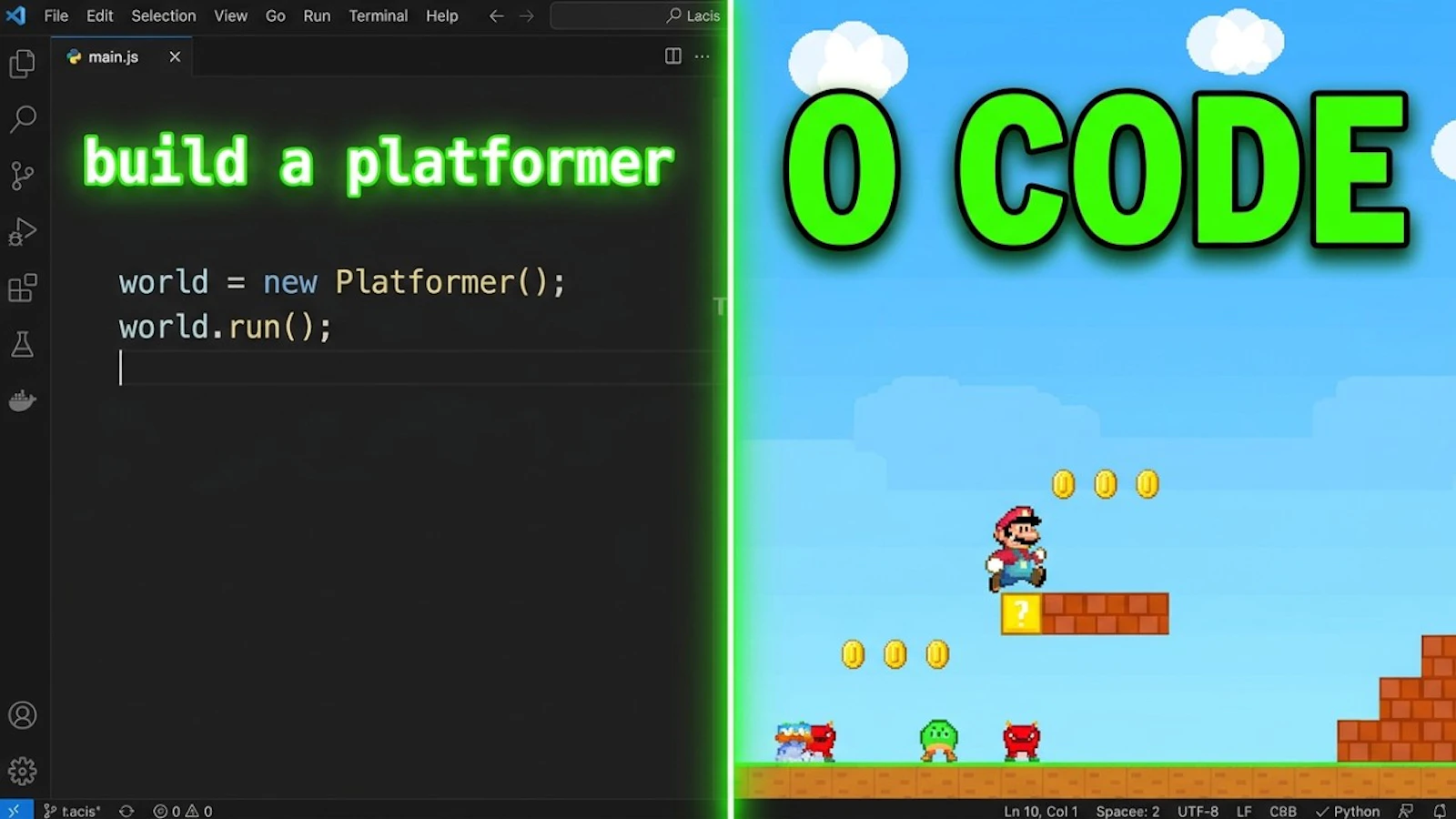Click the LF end-of-line indicator
Screen dimensions: 1456x819
[1244, 811]
